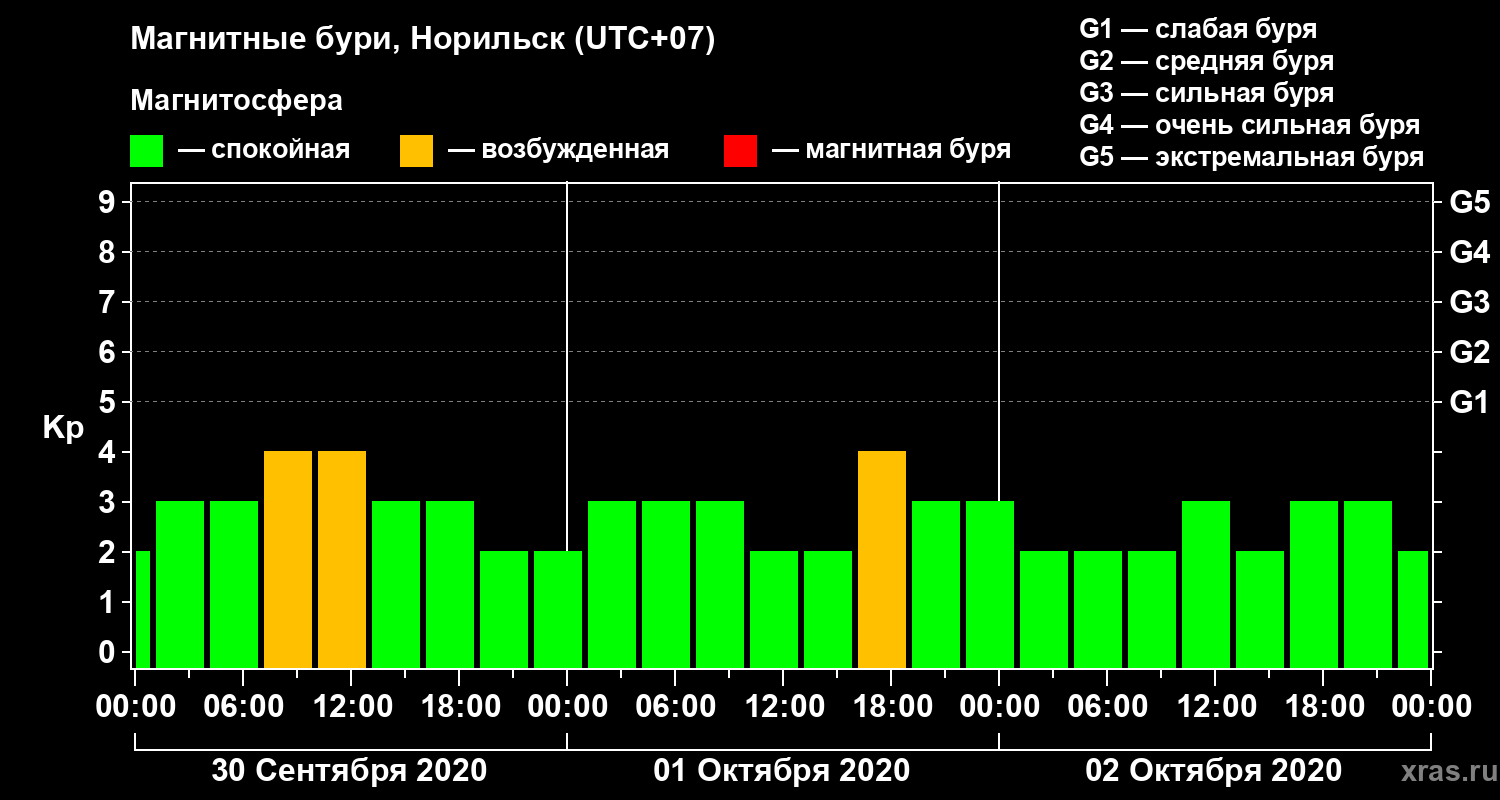Click the narrow green bar at 30 Сентября 00:00
This screenshot has width=1500, height=800.
pos(142,610)
